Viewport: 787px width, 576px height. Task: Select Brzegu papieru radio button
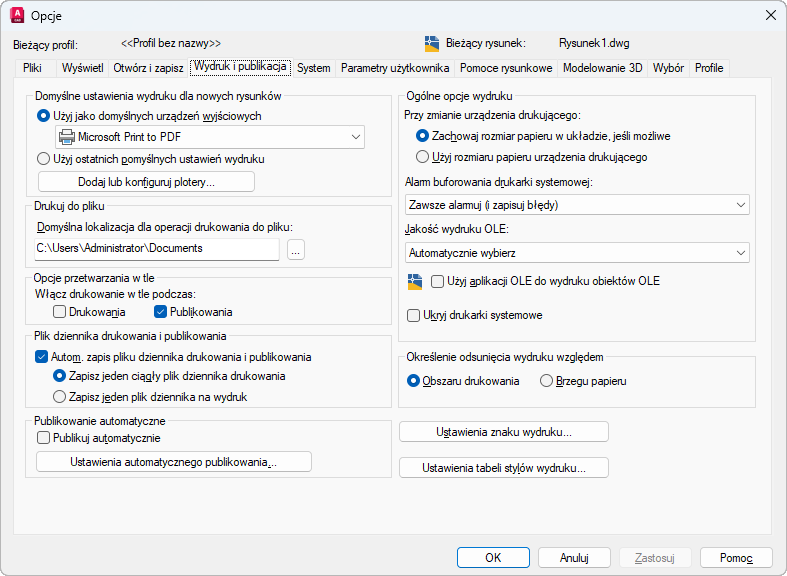click(x=546, y=381)
